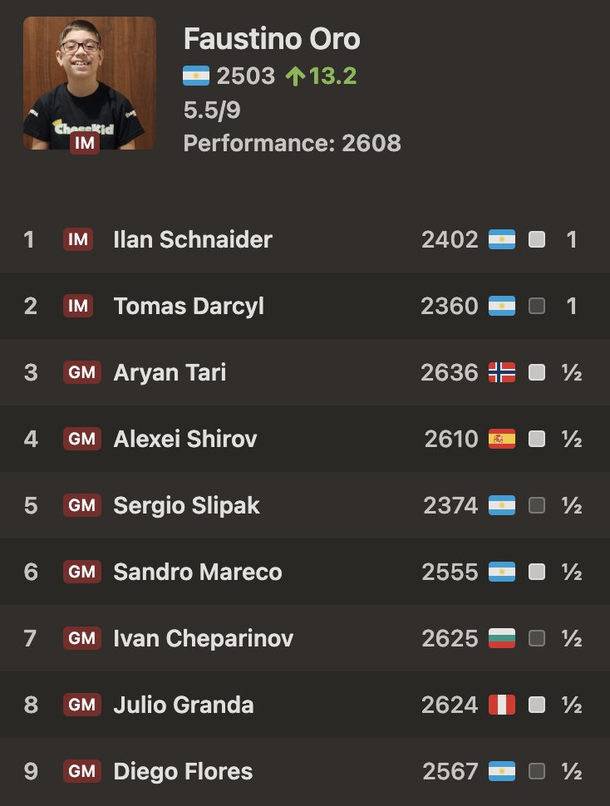
Task: Click the Spain flag in Alexei Shirov's row
Action: pos(502,439)
